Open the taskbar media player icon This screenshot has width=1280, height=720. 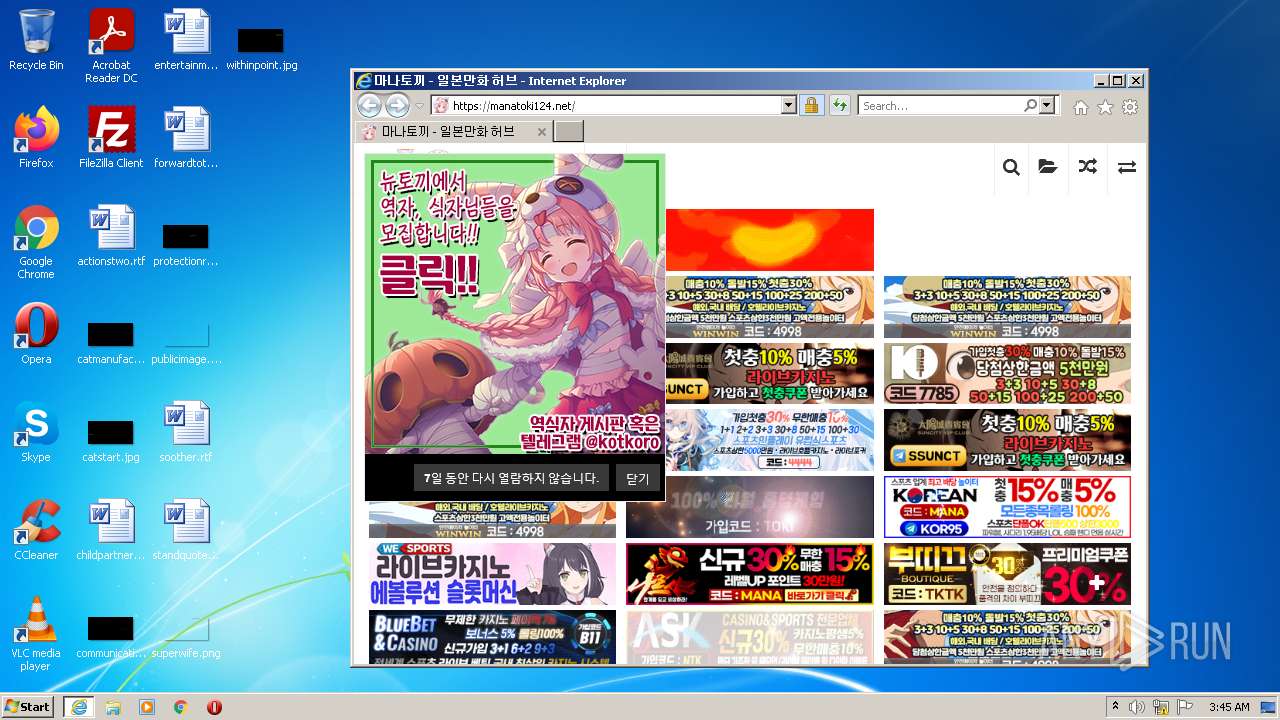coord(147,707)
